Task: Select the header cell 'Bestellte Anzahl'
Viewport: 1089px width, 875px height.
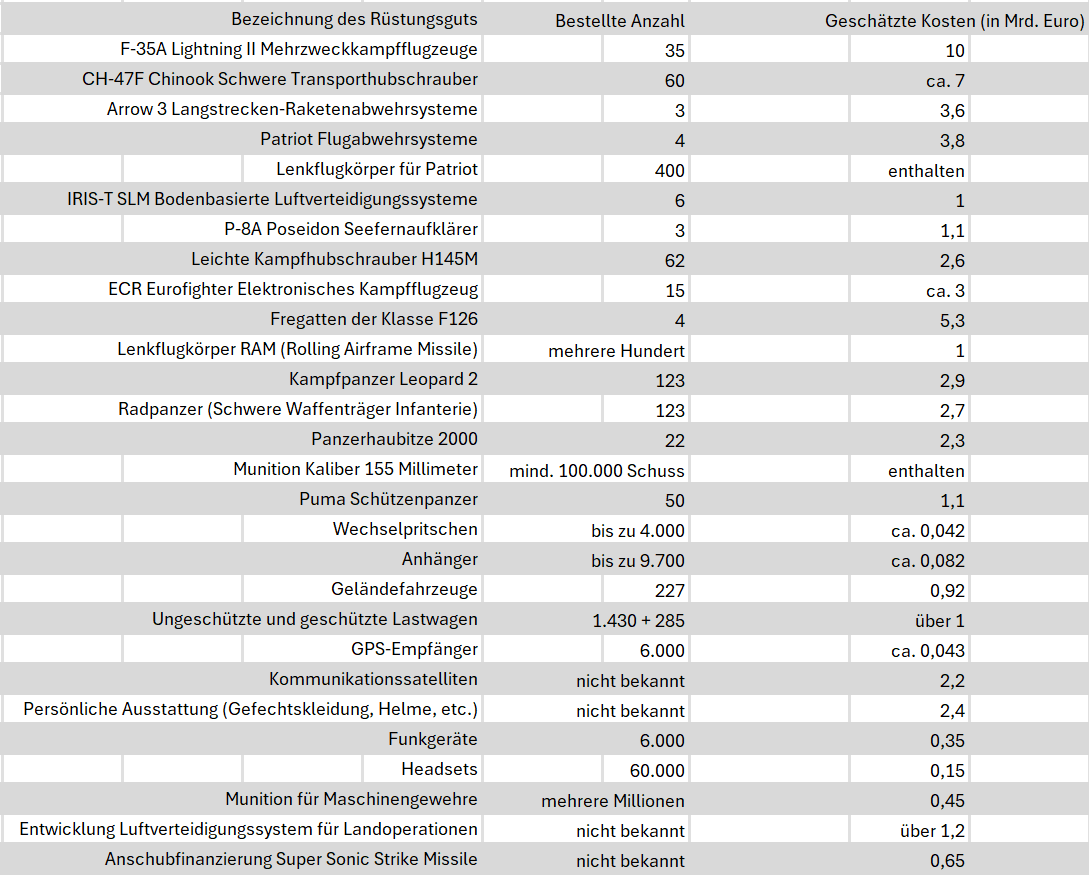Action: (x=620, y=21)
